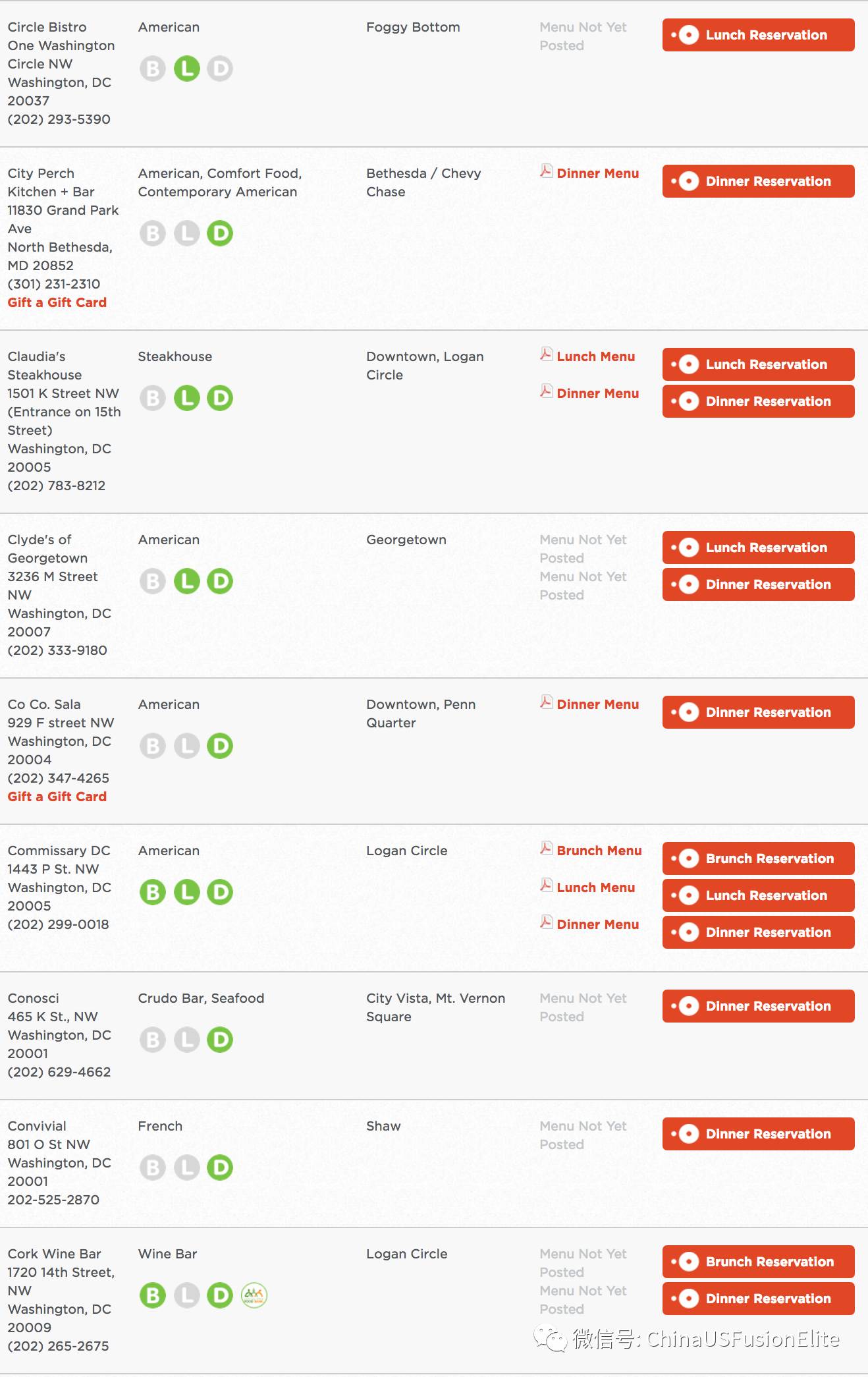
Task: Click PDF icon beside Commissary Brunch Menu
Action: (x=546, y=849)
